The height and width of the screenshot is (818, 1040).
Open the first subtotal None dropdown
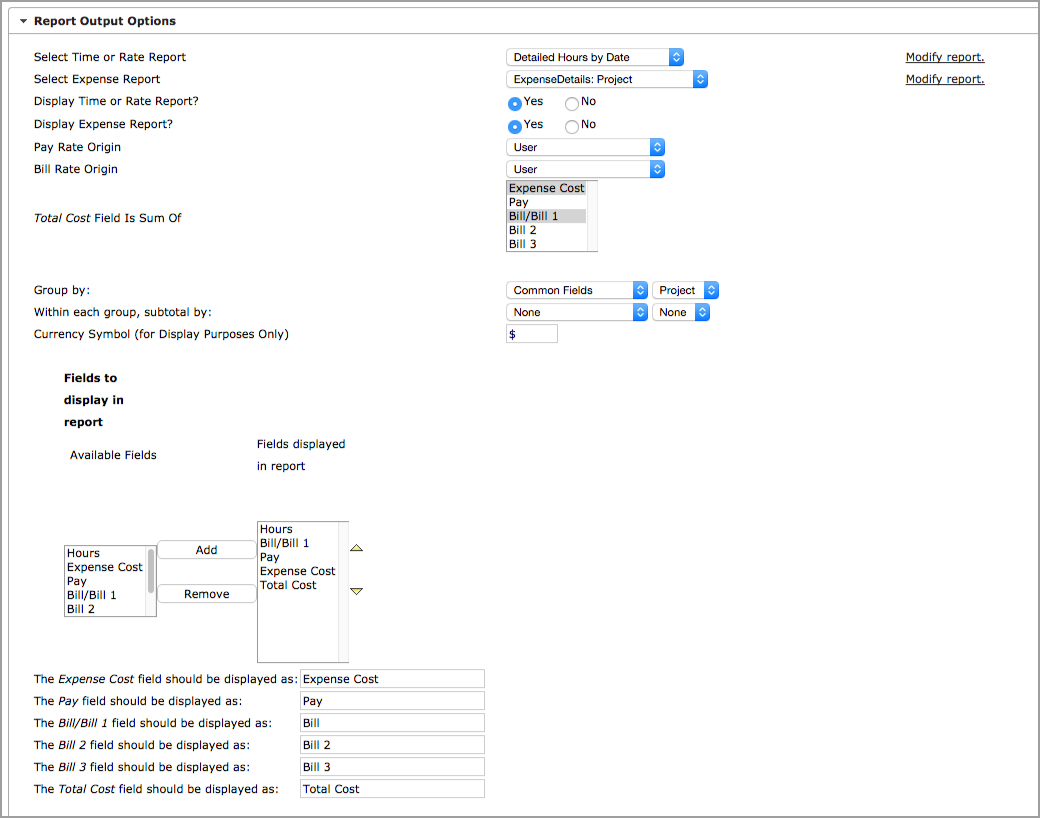tap(576, 312)
